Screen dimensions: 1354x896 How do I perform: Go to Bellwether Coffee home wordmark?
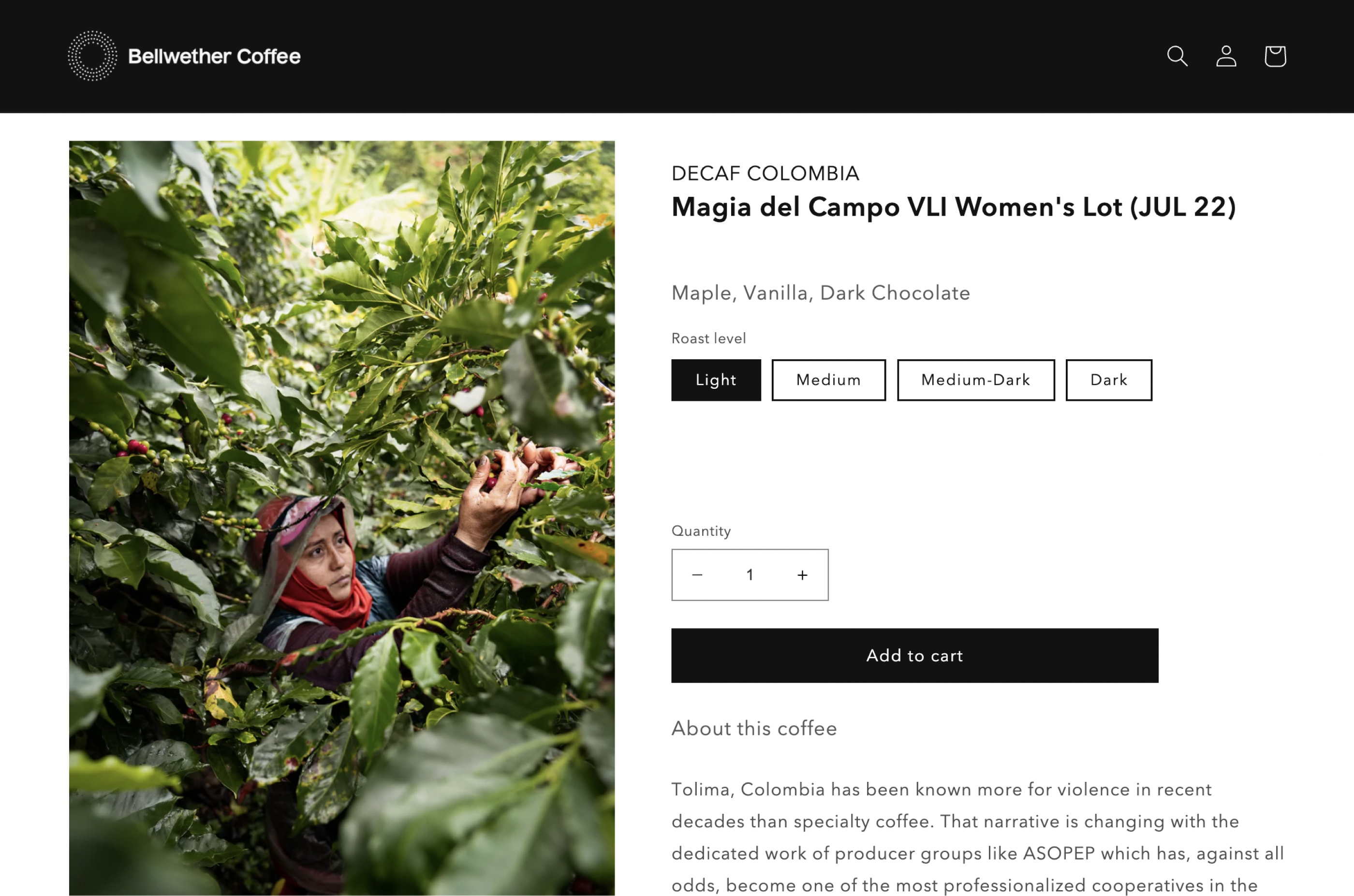point(214,56)
